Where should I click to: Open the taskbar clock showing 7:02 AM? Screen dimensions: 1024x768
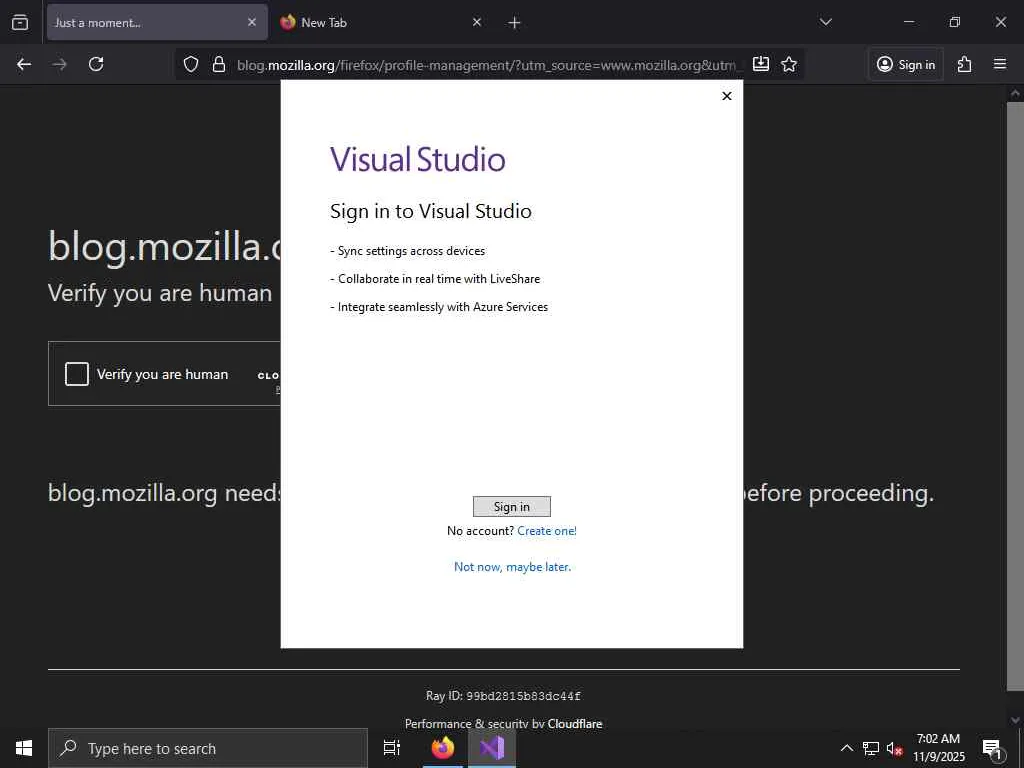tap(938, 748)
